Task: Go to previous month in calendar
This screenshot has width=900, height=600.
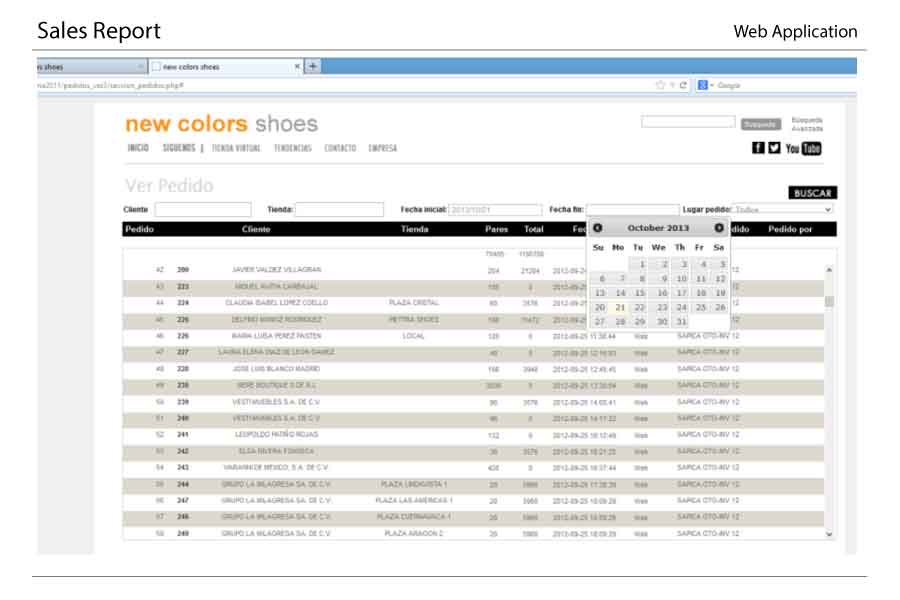Action: point(598,228)
